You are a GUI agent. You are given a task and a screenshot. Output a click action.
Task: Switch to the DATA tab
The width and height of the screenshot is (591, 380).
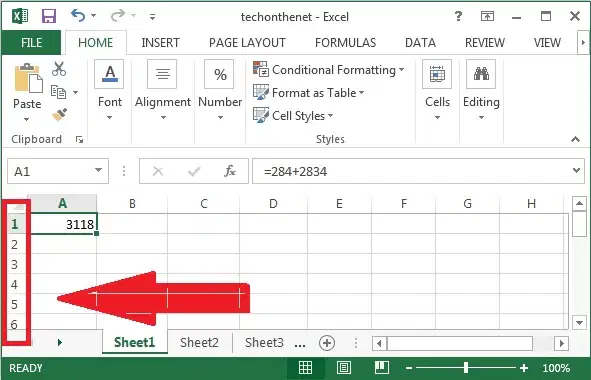[420, 43]
